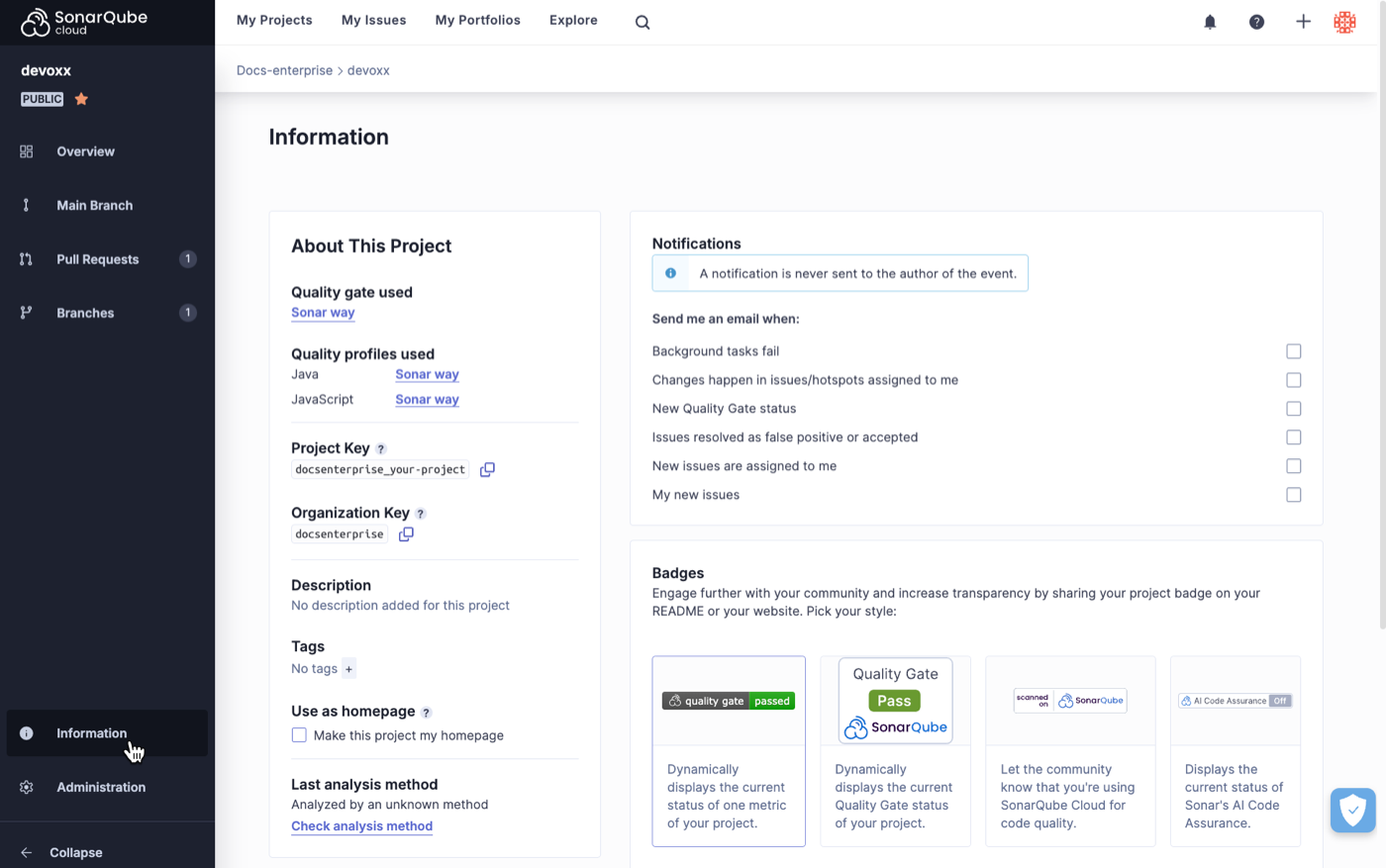
Task: Click the plus icon in top bar
Action: coord(1303,22)
